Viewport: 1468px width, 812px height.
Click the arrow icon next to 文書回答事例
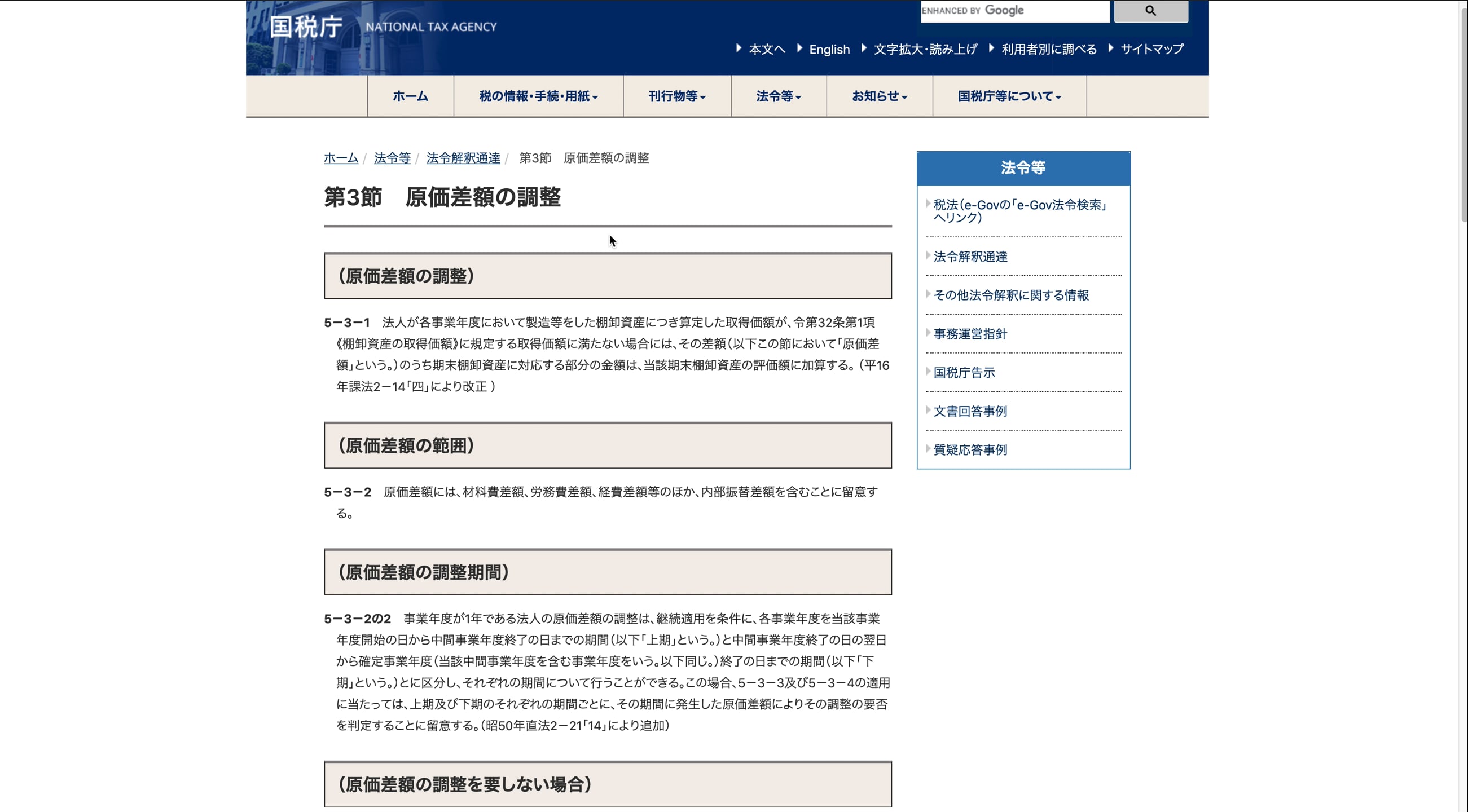(x=928, y=411)
